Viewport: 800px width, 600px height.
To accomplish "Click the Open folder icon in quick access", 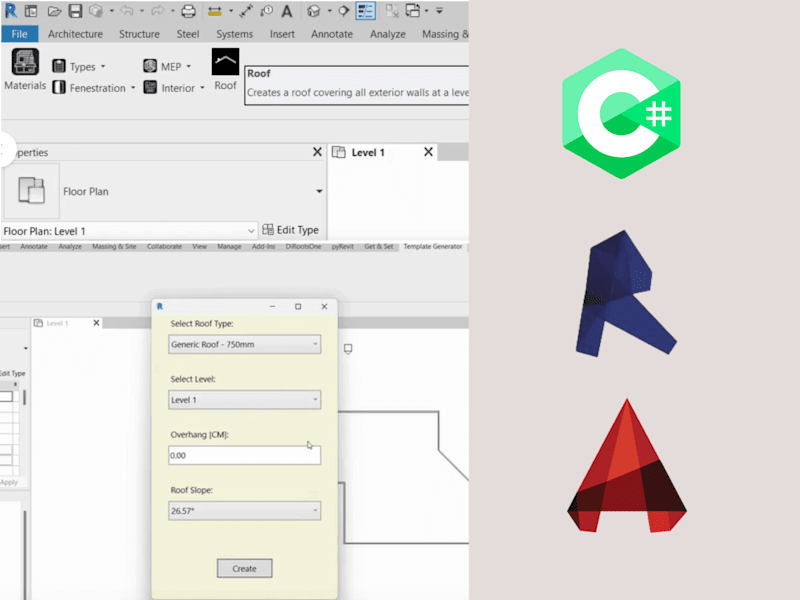I will [x=54, y=11].
